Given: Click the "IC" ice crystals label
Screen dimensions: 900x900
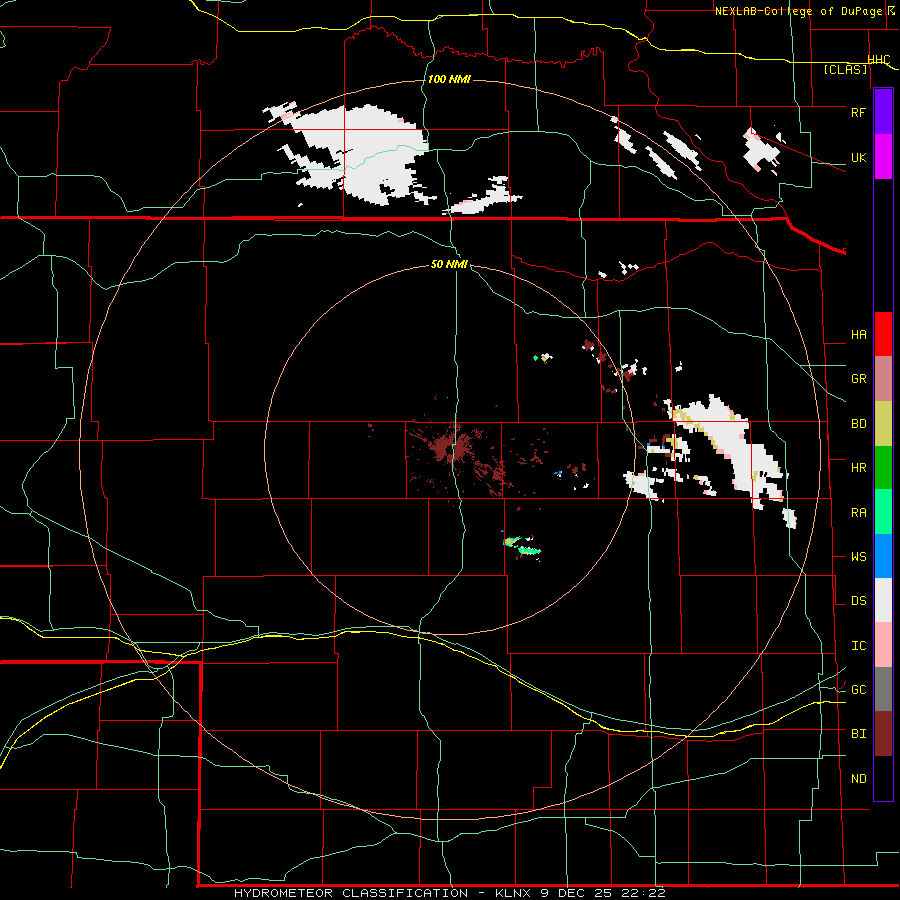Looking at the screenshot, I should click(x=858, y=646).
